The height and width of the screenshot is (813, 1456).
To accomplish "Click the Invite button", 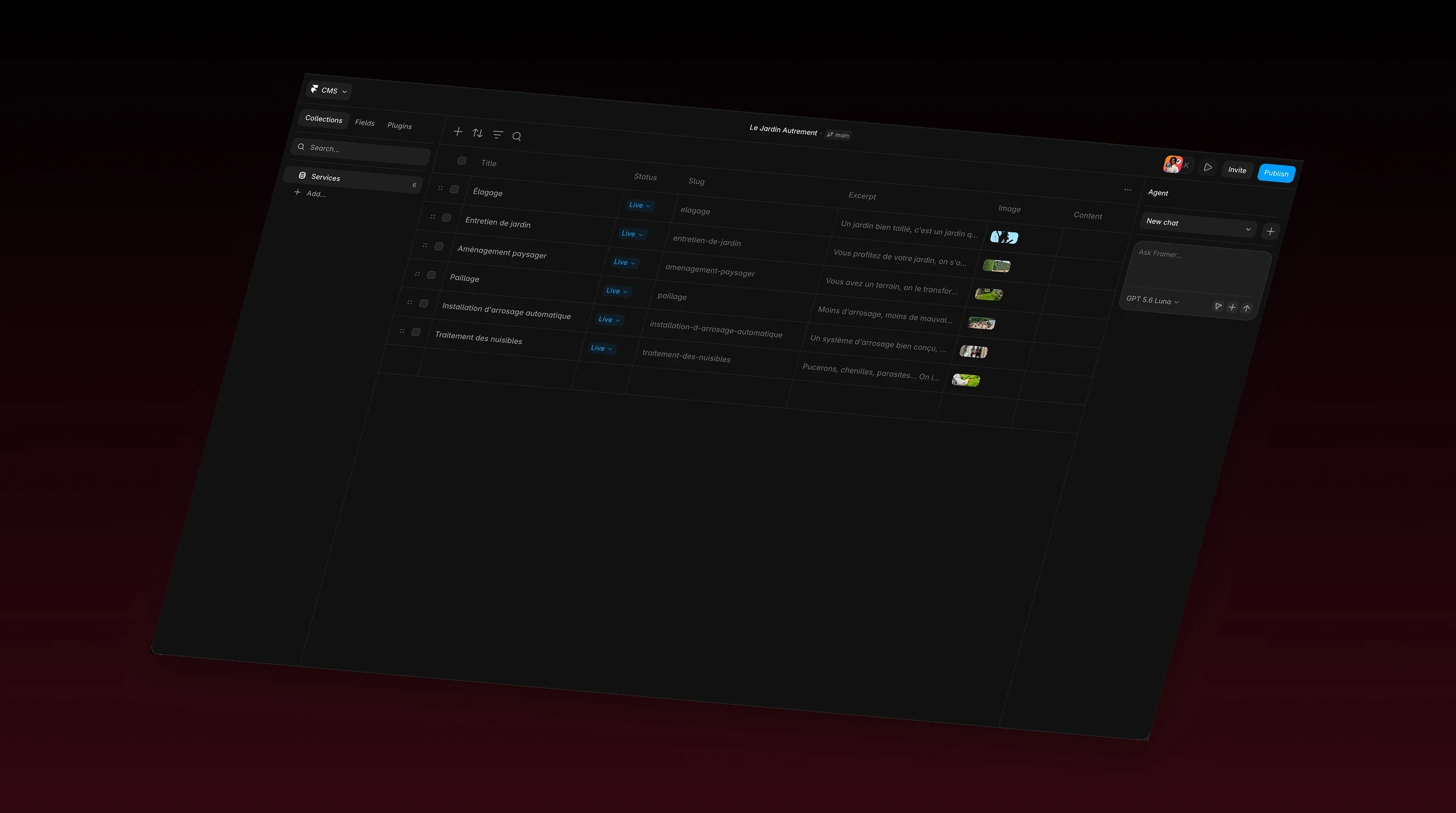I will tap(1237, 170).
